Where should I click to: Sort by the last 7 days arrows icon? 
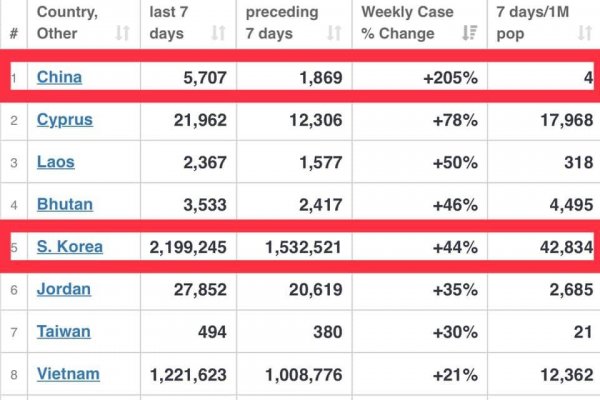[218, 33]
